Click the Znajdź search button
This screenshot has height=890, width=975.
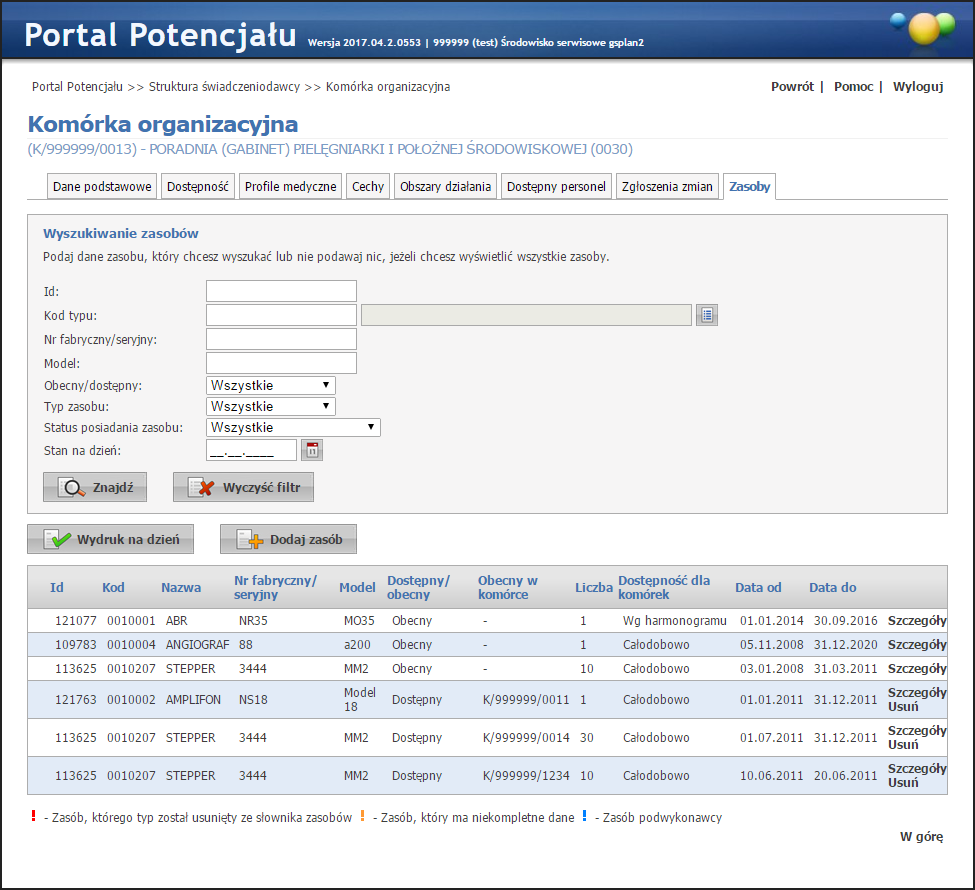tap(95, 487)
